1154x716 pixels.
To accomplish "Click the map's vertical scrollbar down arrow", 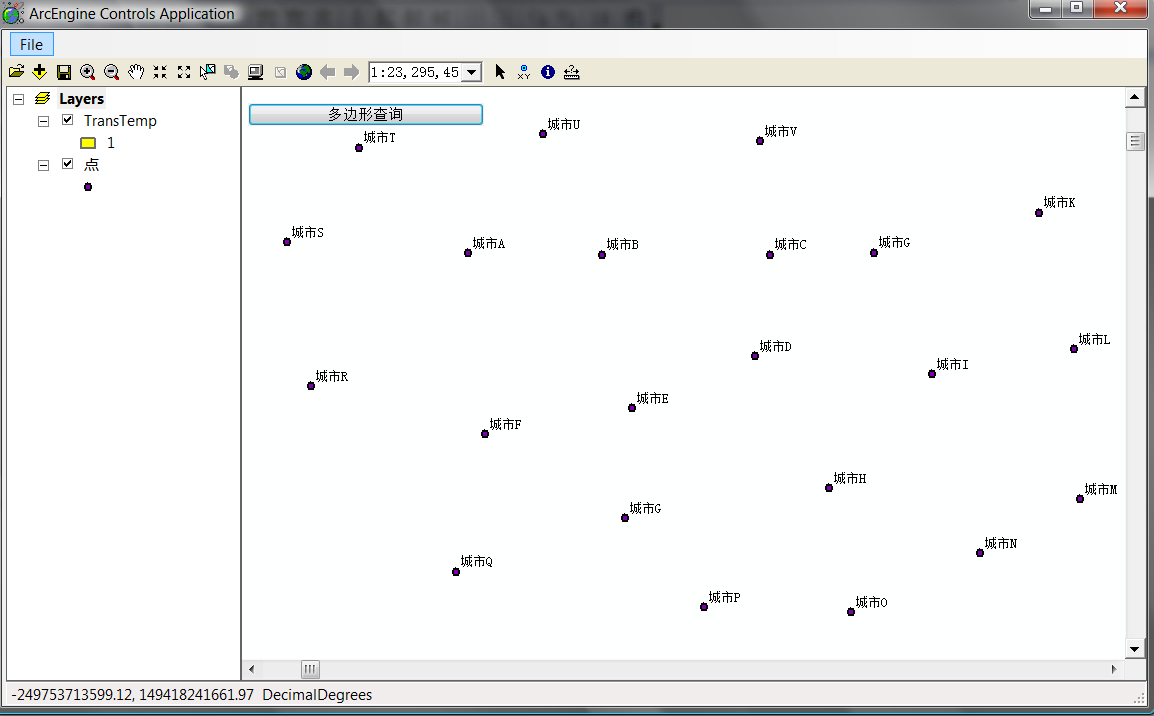I will pyautogui.click(x=1134, y=649).
